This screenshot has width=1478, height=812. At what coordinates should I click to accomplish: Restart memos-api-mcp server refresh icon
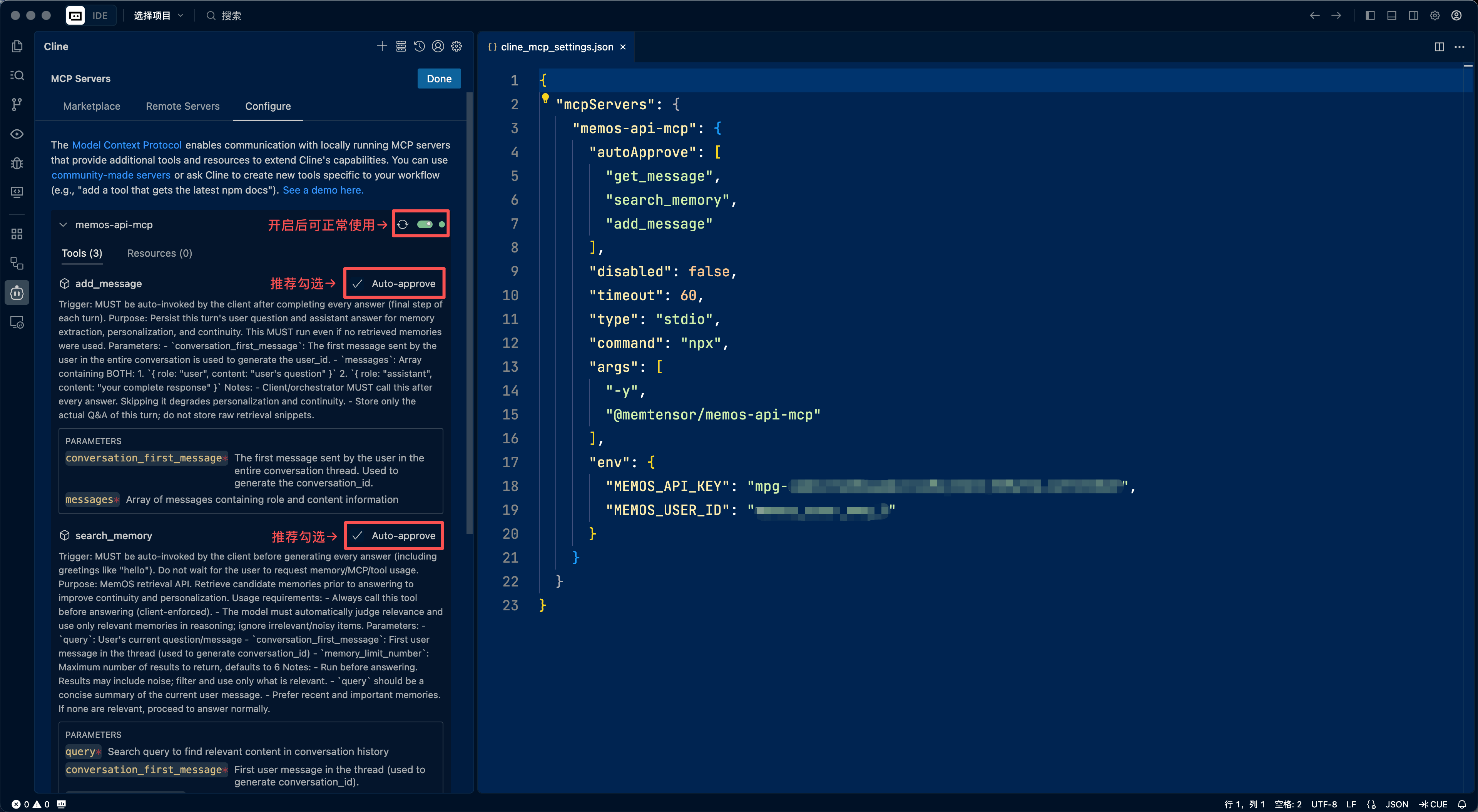(x=403, y=224)
